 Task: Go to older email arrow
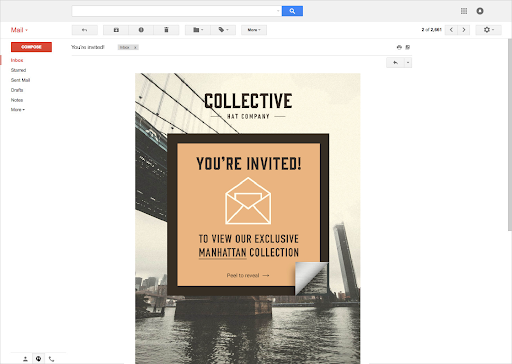464,30
